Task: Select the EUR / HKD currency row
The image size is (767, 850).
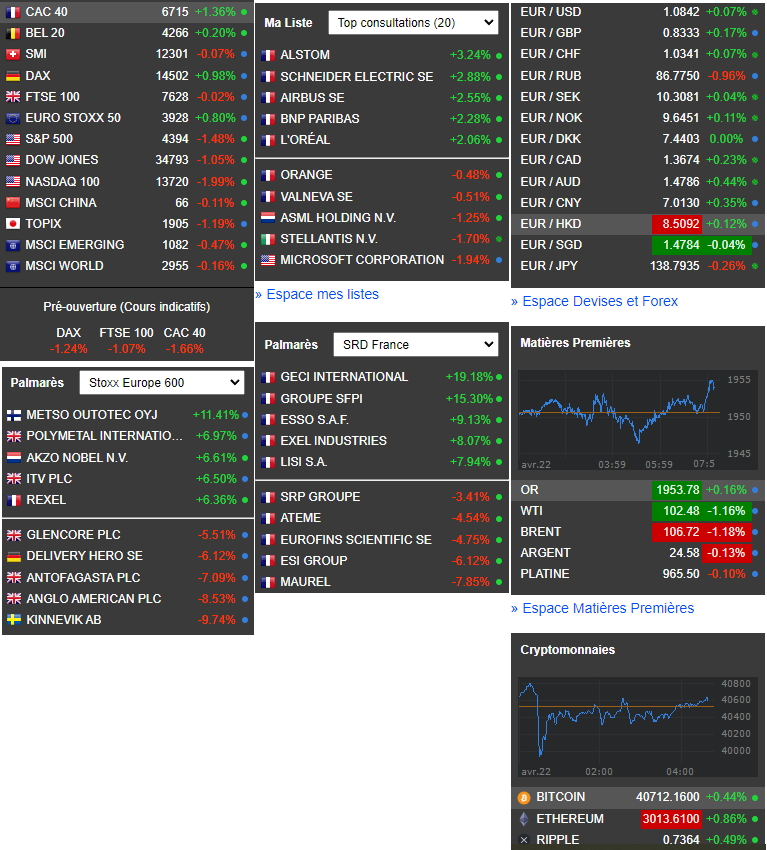Action: 637,224
